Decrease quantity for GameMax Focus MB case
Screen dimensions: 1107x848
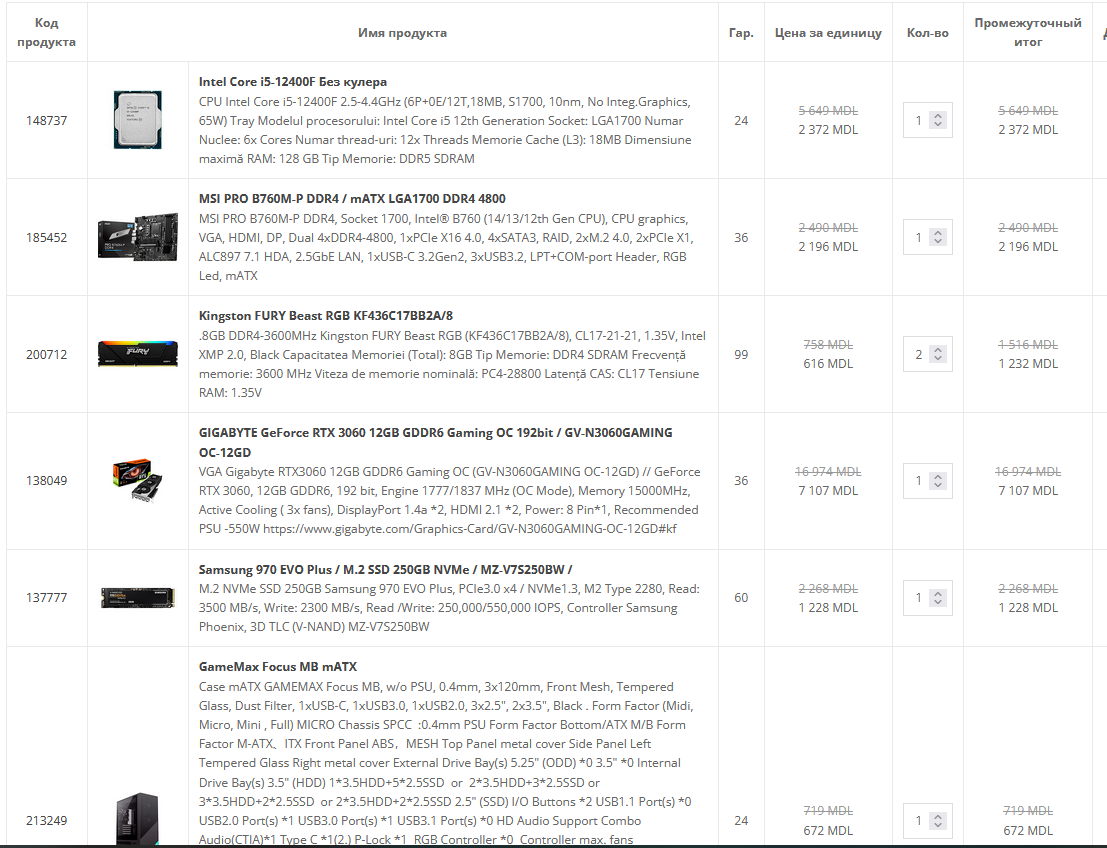coord(938,825)
